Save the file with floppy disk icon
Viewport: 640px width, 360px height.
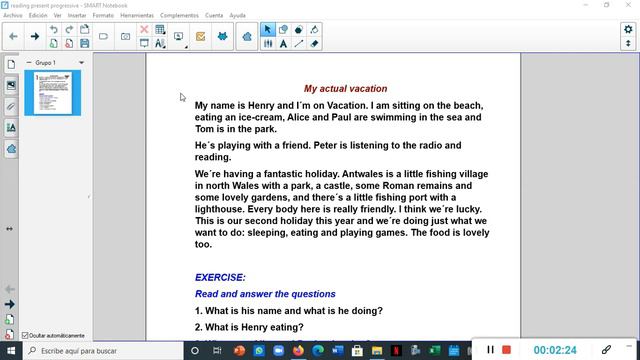[84, 43]
